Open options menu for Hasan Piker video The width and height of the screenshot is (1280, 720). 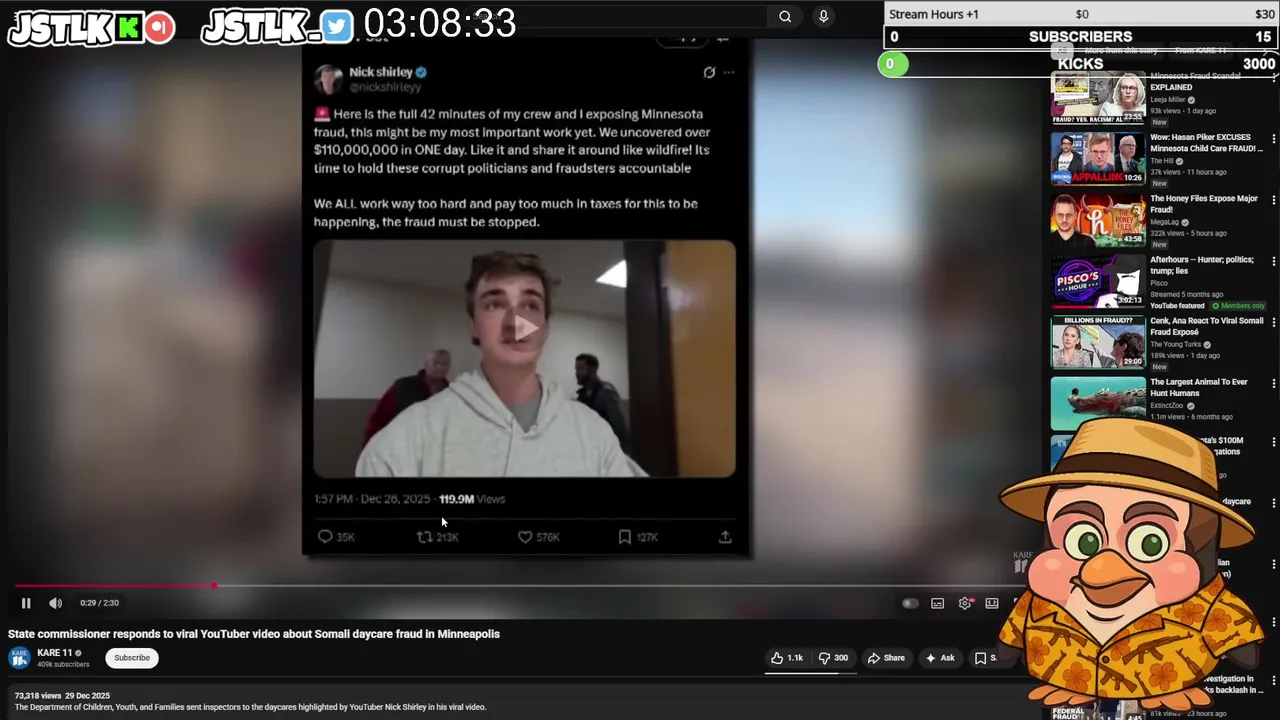pyautogui.click(x=1273, y=139)
